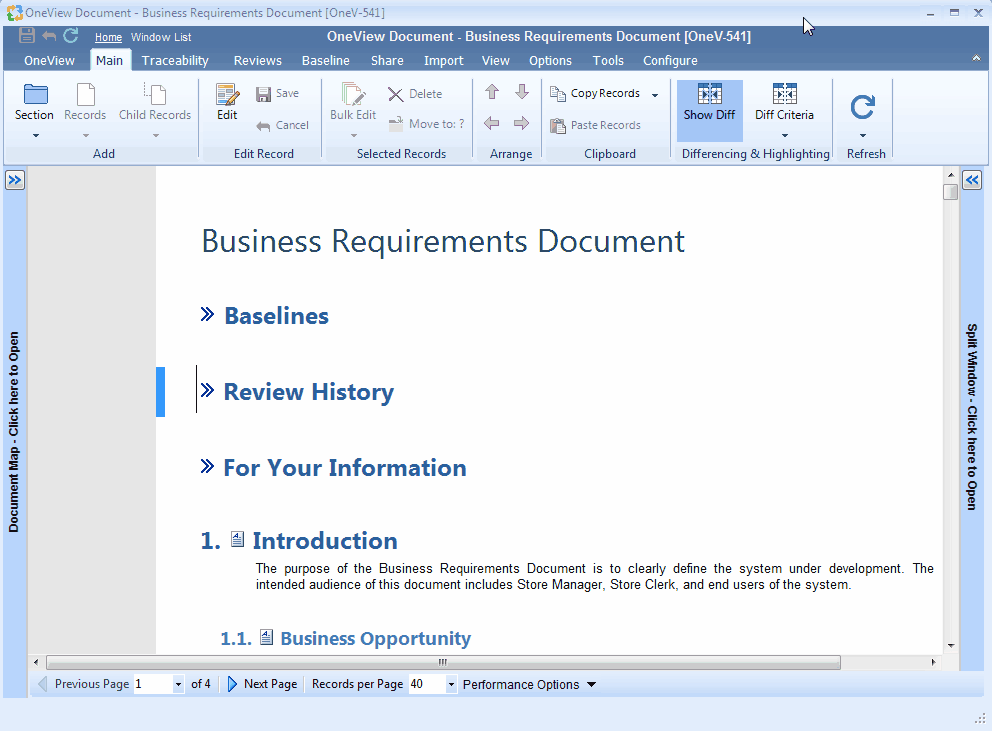This screenshot has height=731, width=992.
Task: Switch to the Traceability tab
Action: coord(175,60)
